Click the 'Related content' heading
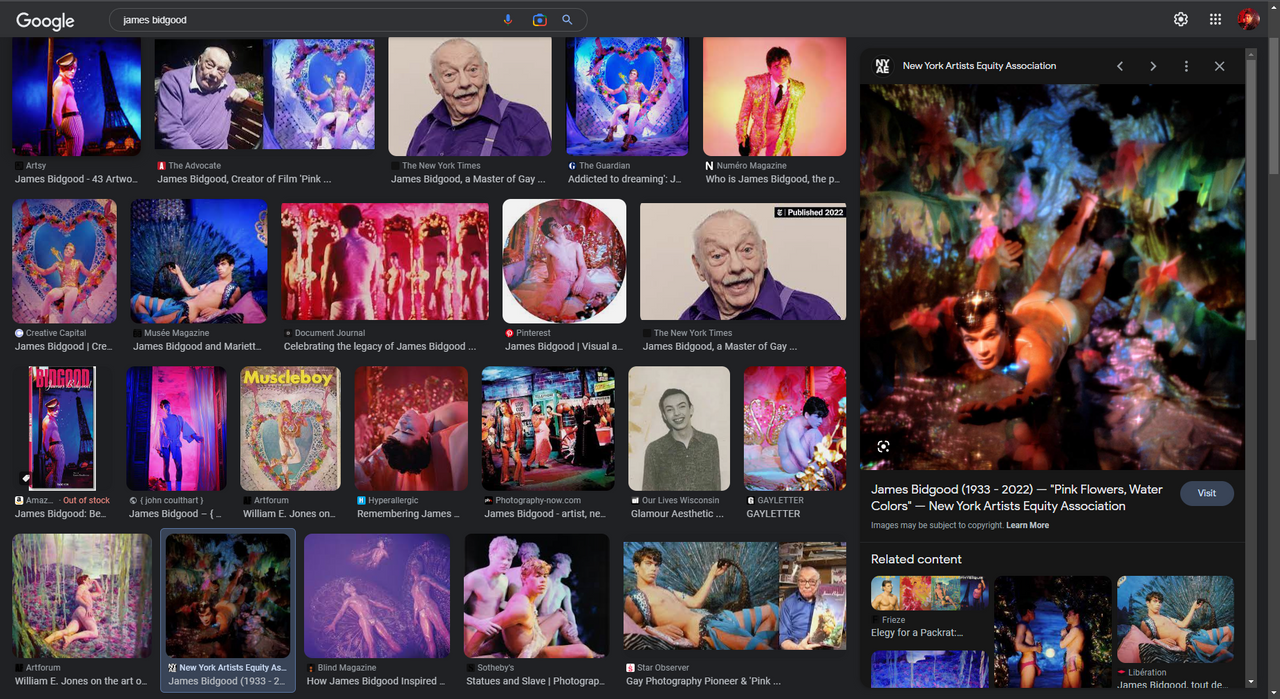The height and width of the screenshot is (699, 1280). click(x=916, y=559)
